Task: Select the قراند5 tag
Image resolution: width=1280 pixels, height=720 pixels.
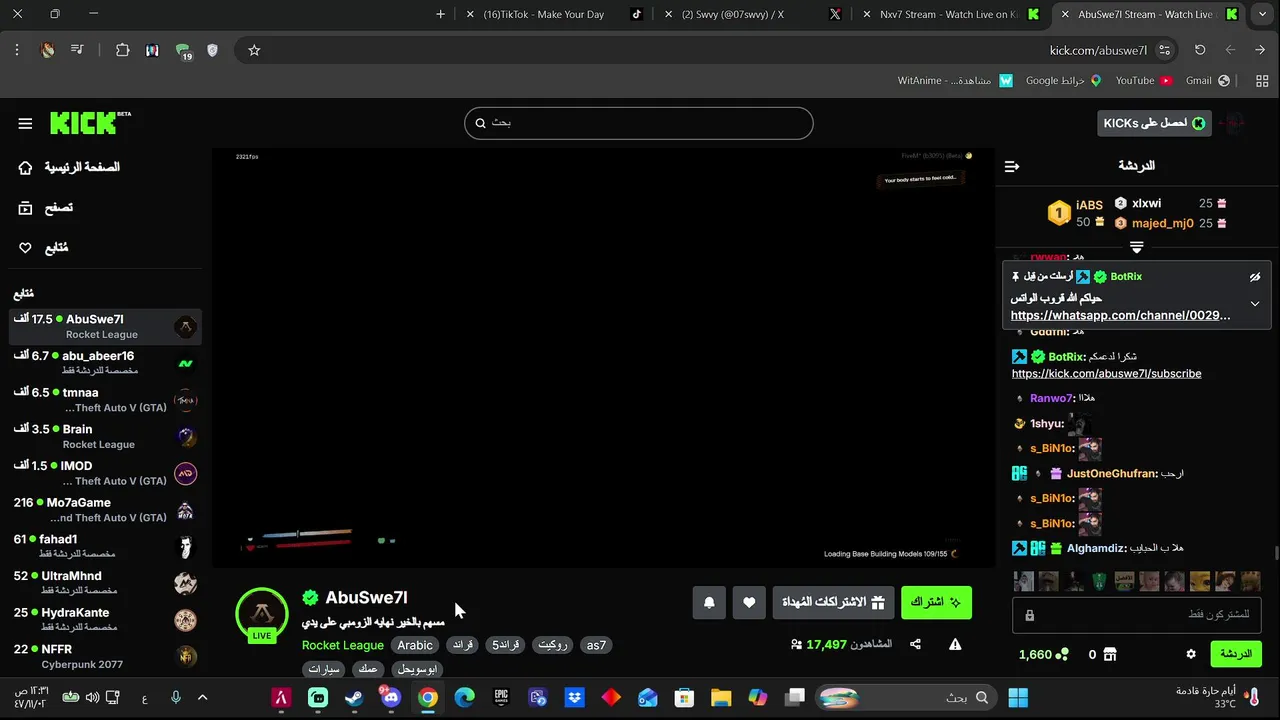Action: (x=505, y=645)
